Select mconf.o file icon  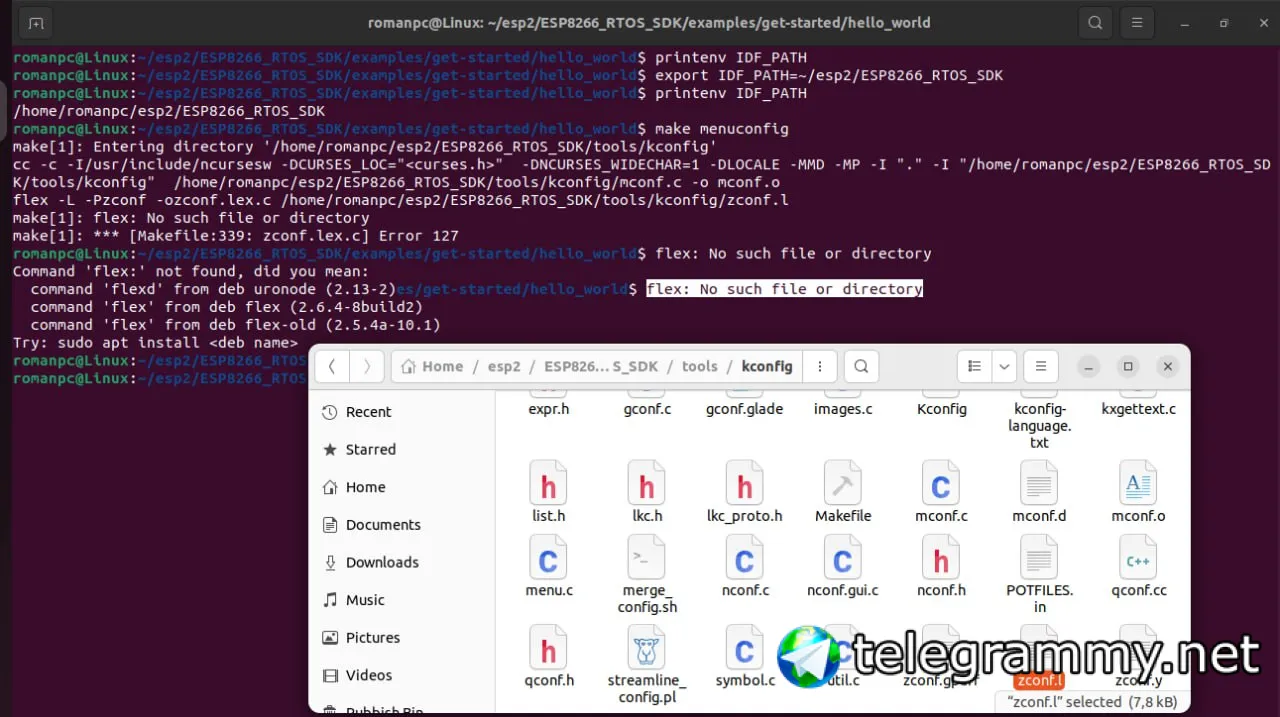click(1138, 484)
